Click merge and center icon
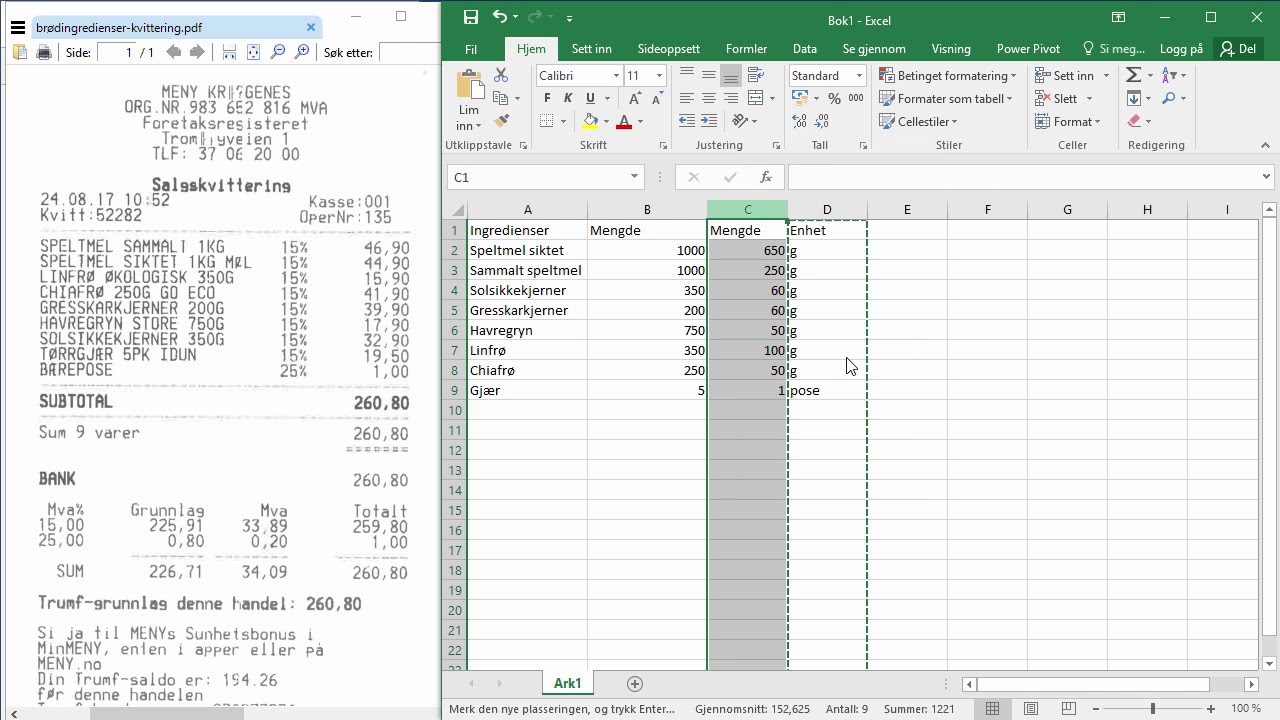The image size is (1280, 720). coord(756,98)
